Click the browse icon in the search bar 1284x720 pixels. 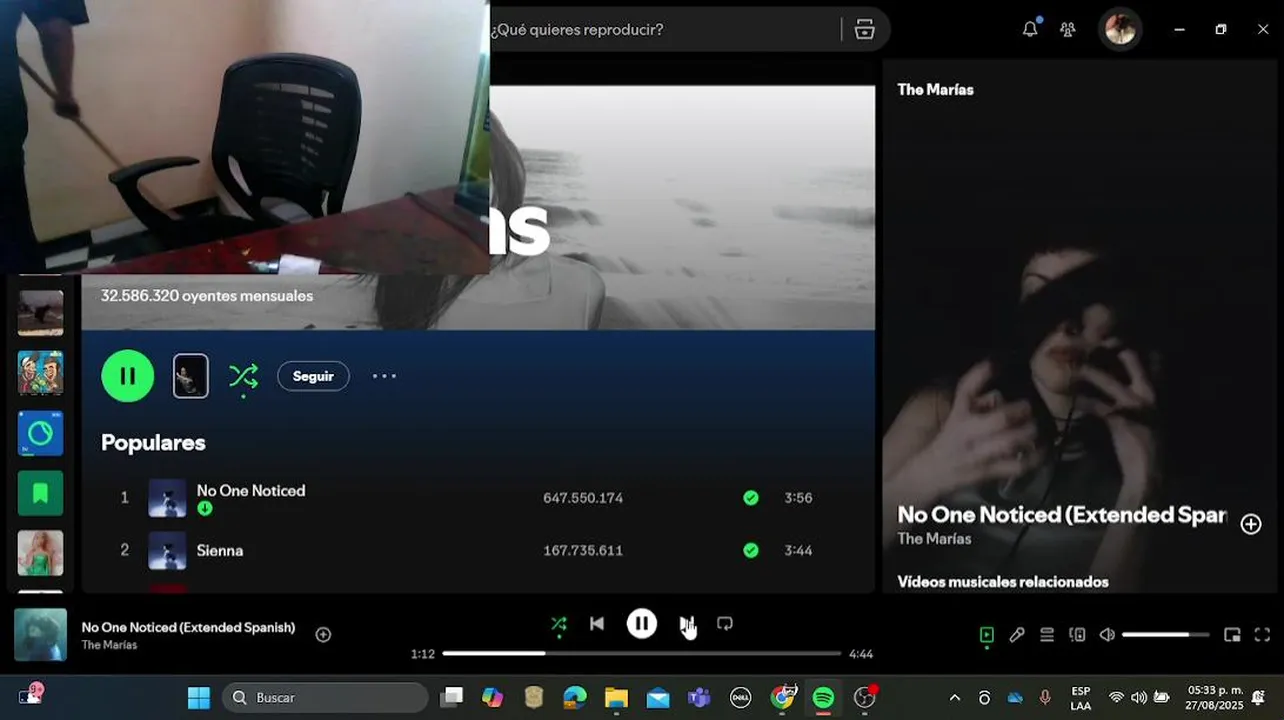coord(865,29)
